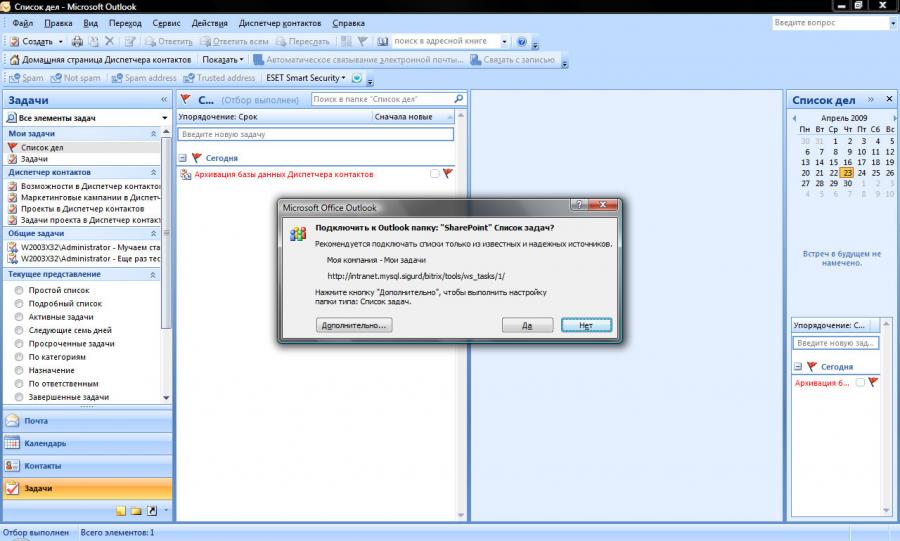Click Forward (Переслать) toolbar button
The width and height of the screenshot is (900, 541).
pyautogui.click(x=302, y=41)
